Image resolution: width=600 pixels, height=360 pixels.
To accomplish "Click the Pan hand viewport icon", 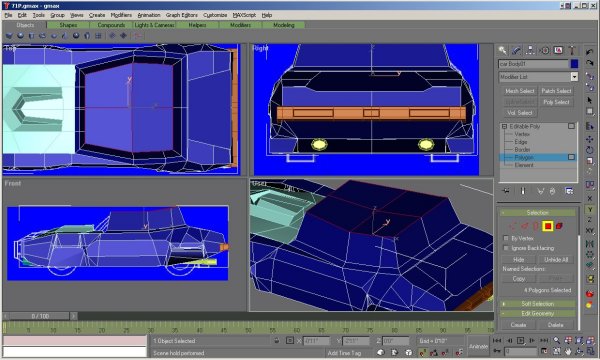I will coord(568,351).
